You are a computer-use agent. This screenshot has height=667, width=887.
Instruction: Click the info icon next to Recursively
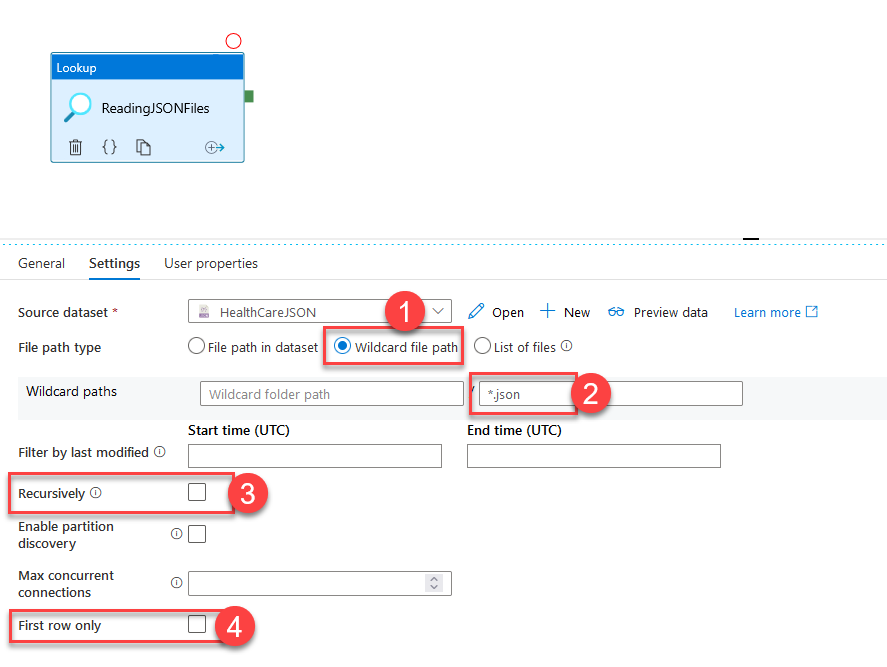point(96,493)
